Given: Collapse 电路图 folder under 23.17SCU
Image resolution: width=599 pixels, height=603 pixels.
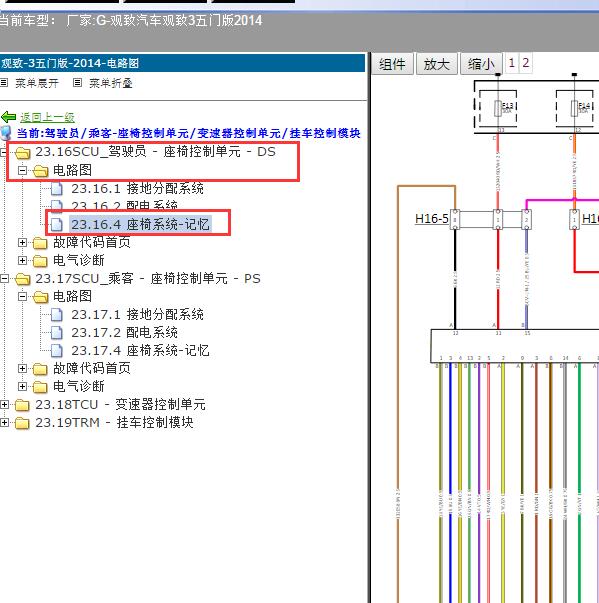Looking at the screenshot, I should pos(22,296).
